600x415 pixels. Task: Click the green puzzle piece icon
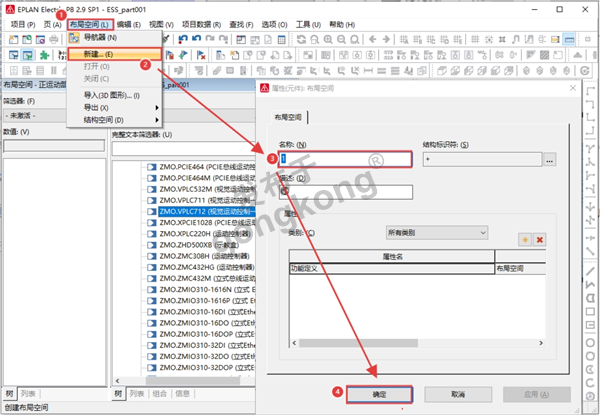(x=44, y=55)
